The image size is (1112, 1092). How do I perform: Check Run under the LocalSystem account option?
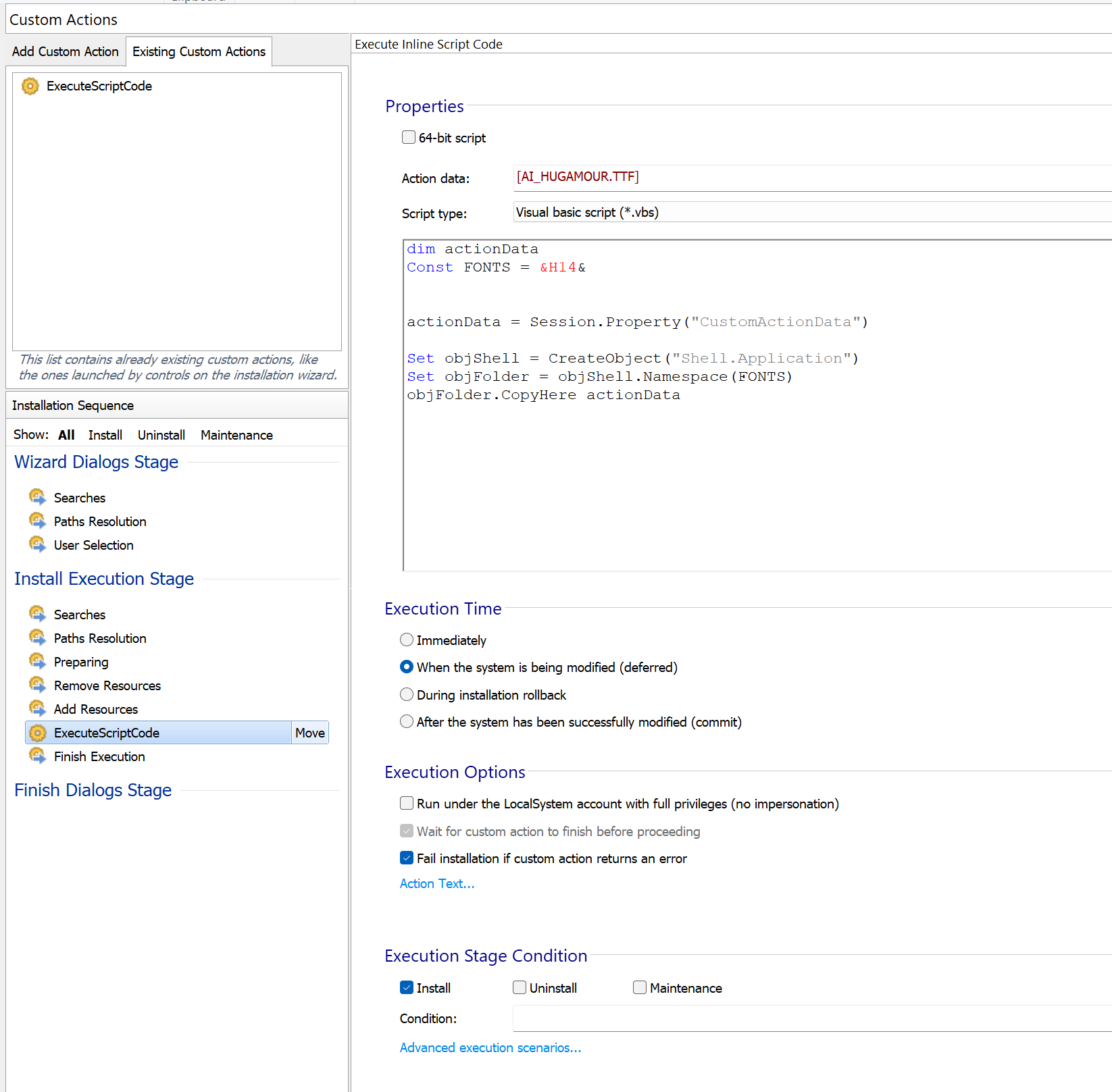(x=407, y=804)
